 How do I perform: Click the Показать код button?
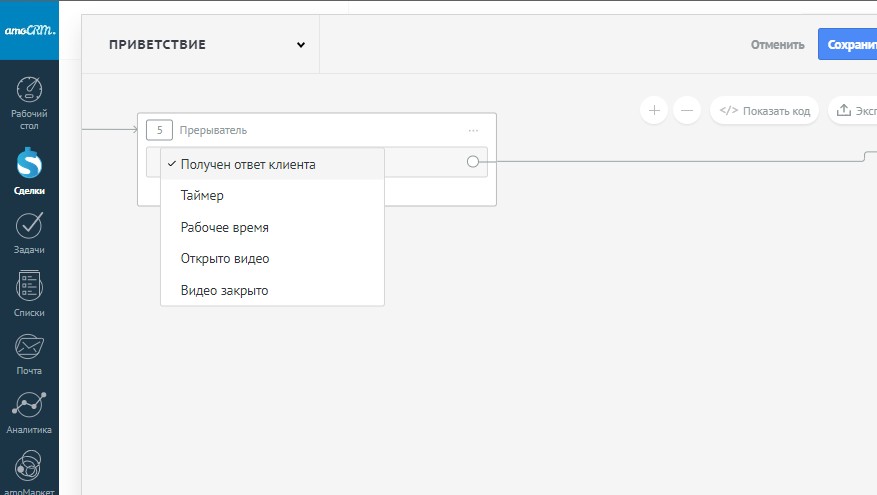[765, 110]
